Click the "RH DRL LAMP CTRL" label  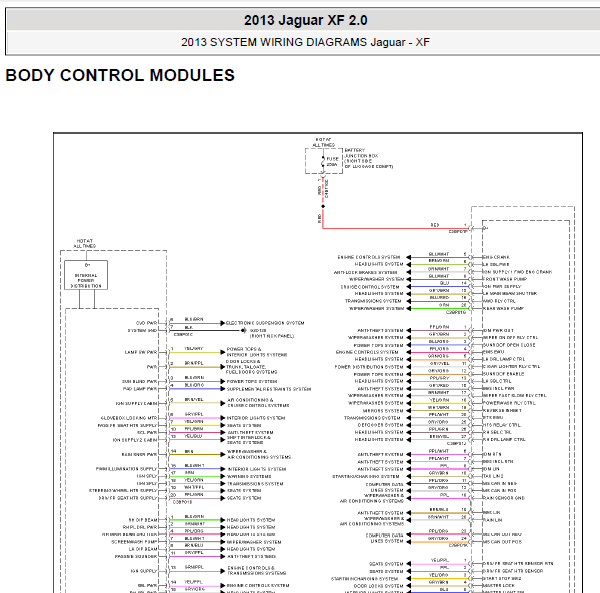(504, 439)
